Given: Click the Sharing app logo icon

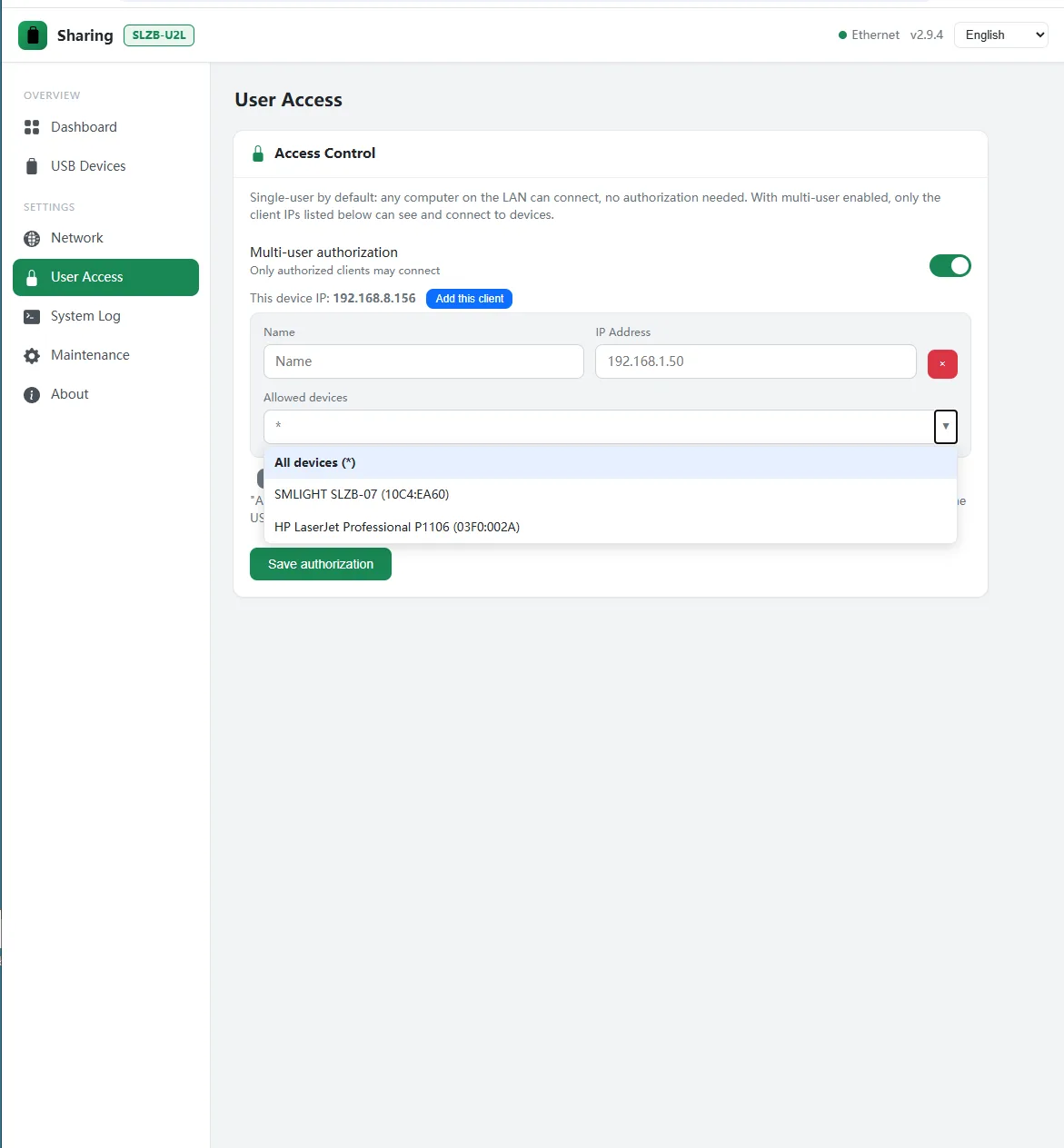Looking at the screenshot, I should pyautogui.click(x=33, y=35).
